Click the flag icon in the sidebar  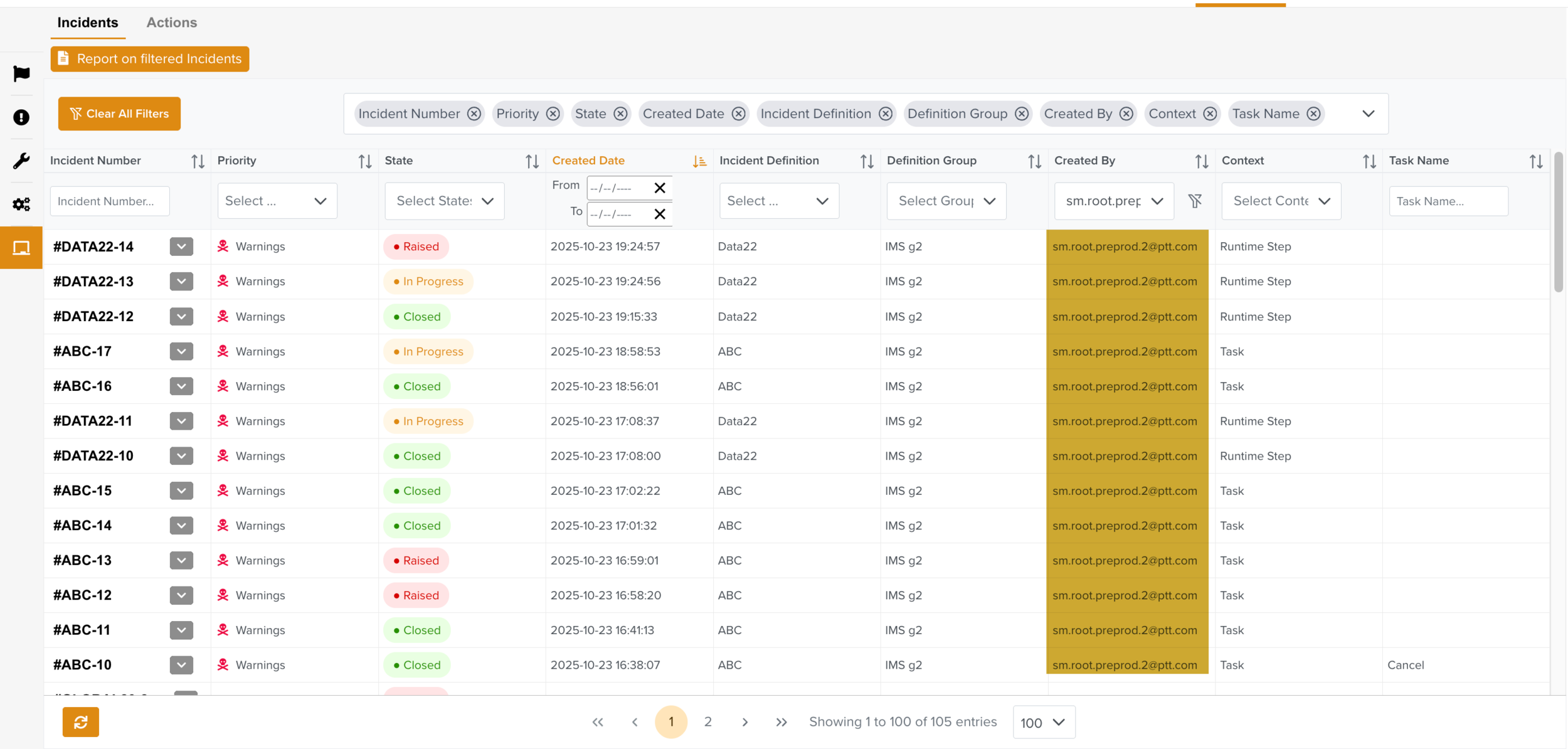coord(21,73)
